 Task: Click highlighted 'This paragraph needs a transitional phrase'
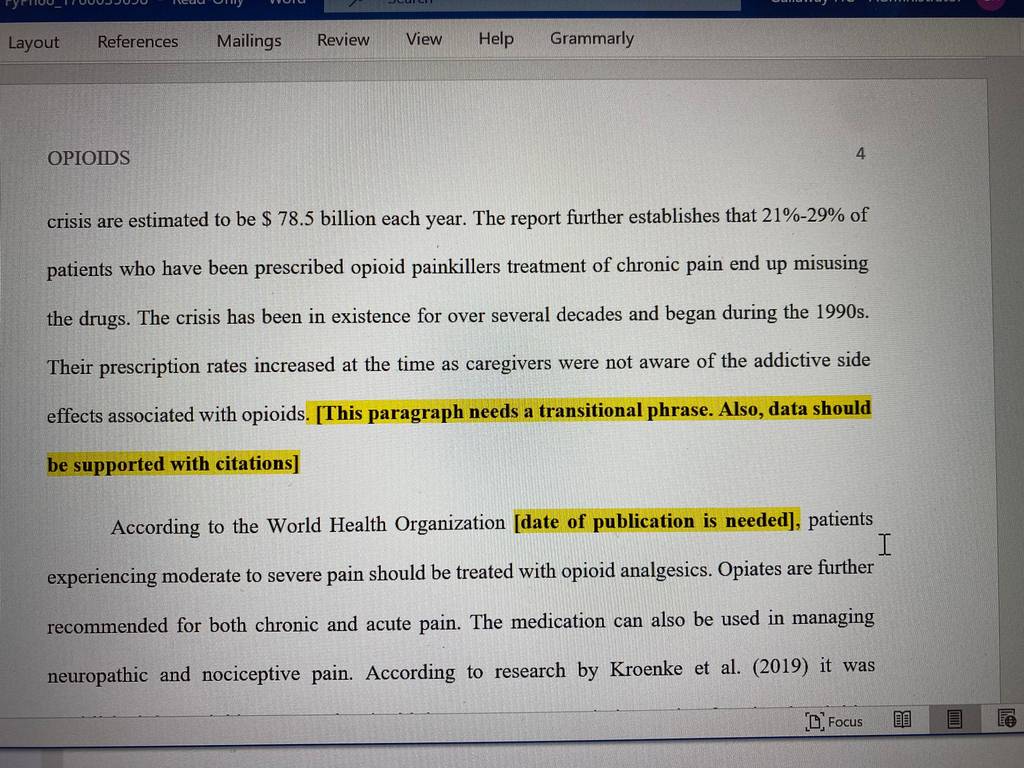coord(514,411)
